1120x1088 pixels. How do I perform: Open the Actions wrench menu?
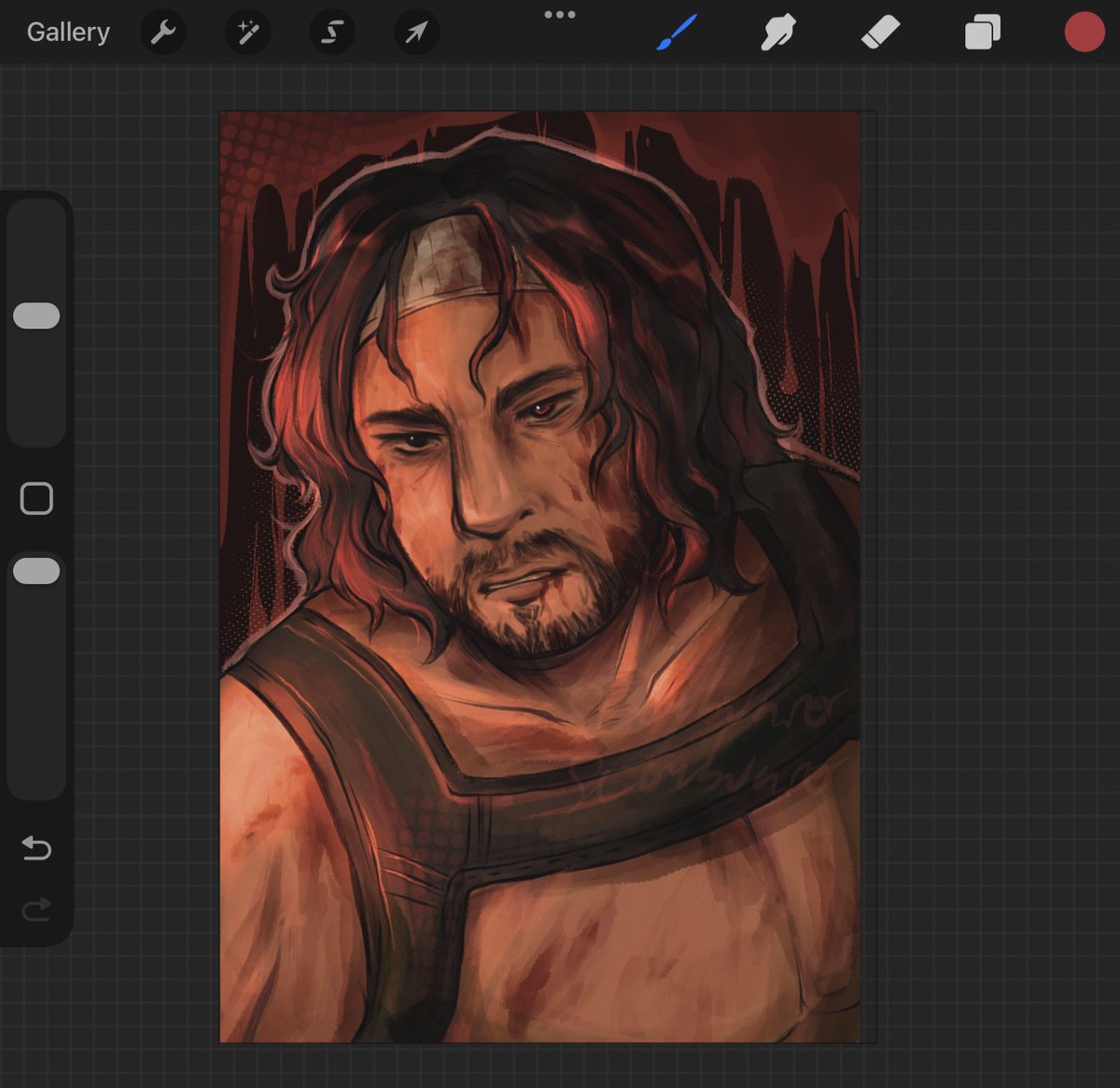[163, 33]
